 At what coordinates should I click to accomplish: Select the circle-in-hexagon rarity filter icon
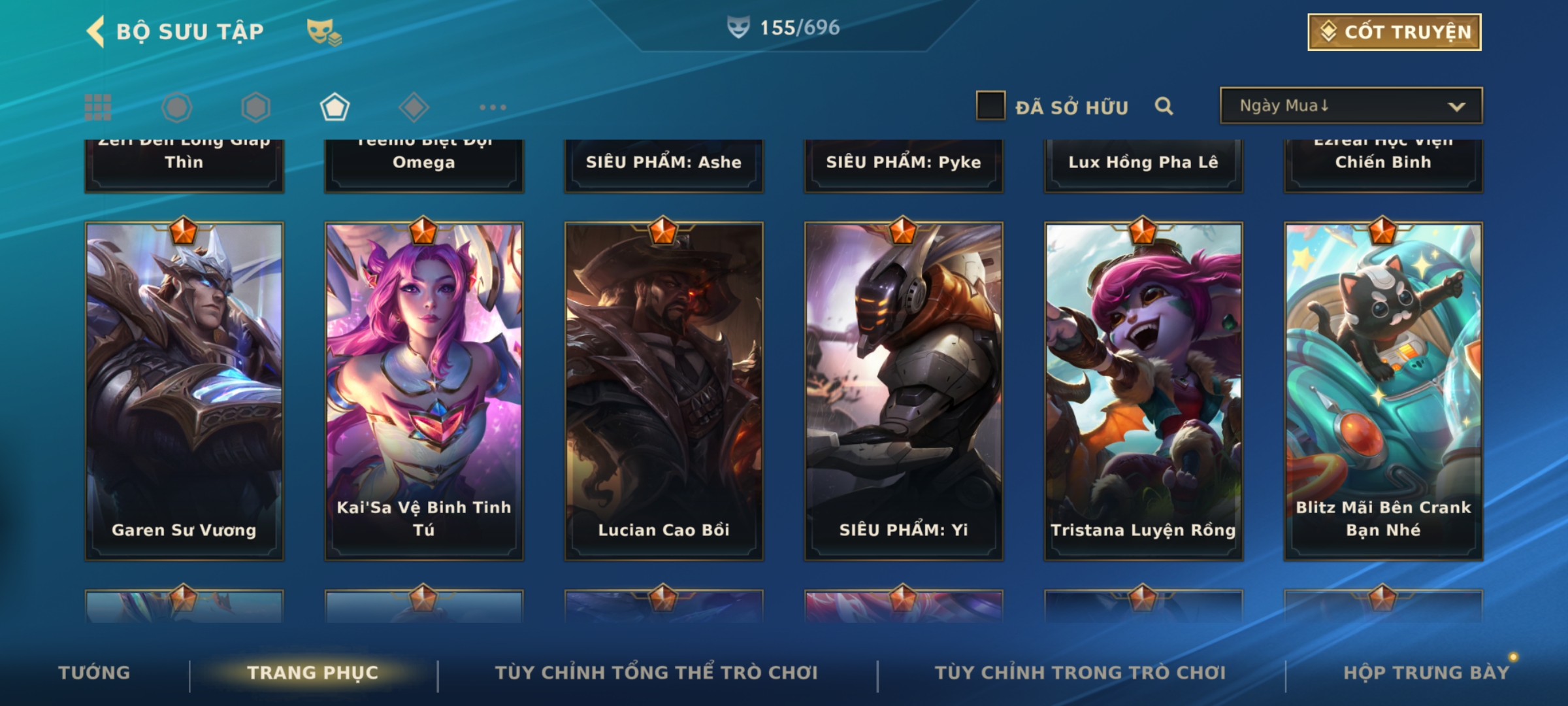(176, 107)
